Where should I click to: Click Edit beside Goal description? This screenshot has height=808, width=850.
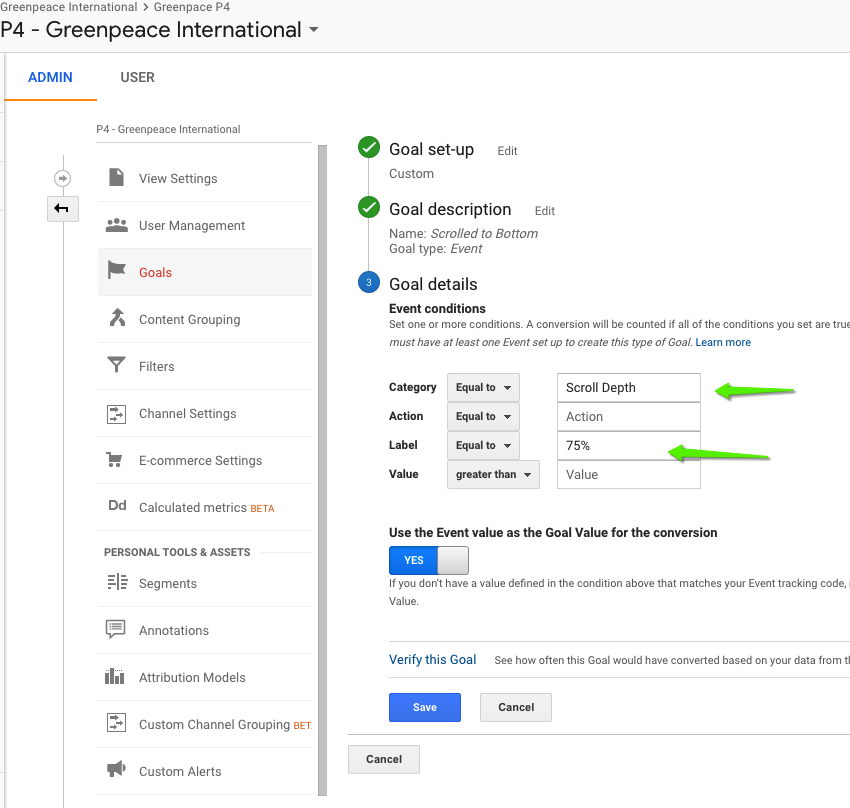[545, 211]
